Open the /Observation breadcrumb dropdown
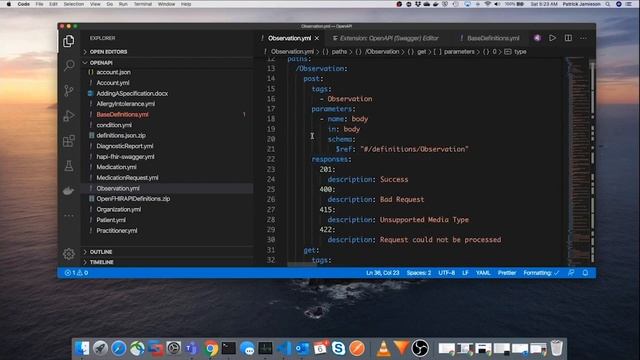The image size is (640, 360). click(x=382, y=52)
